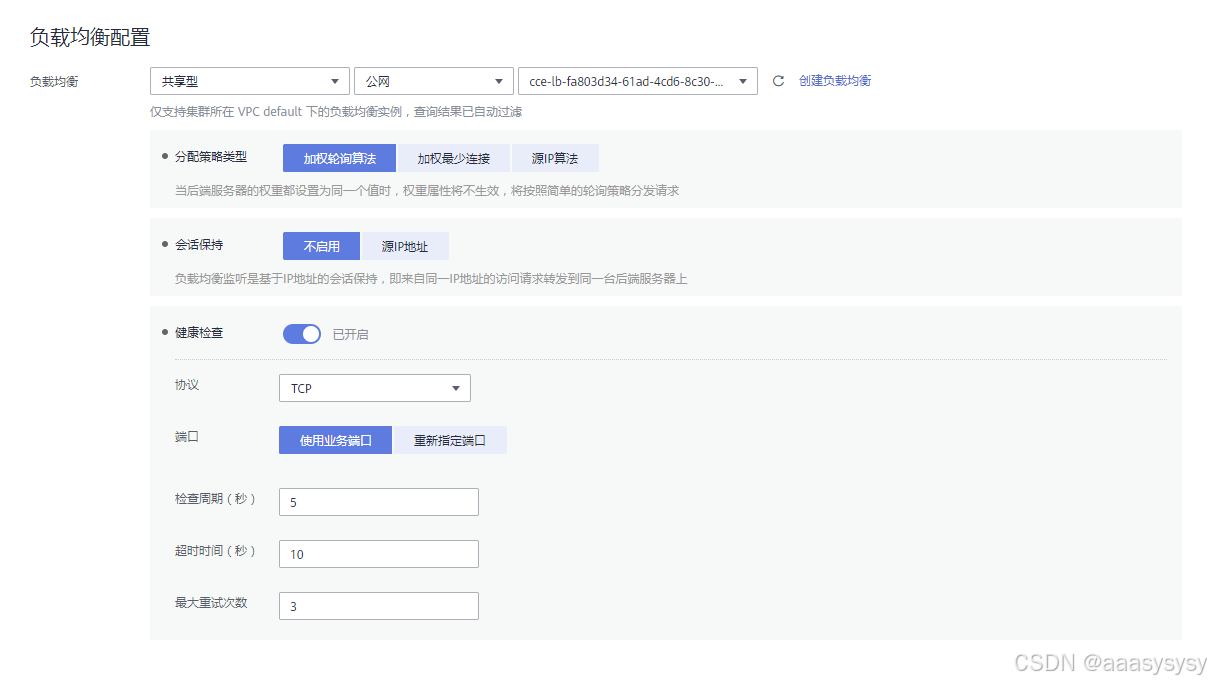Image resolution: width=1211 pixels, height=682 pixels.
Task: Click the 分配策略类型 label
Action: (211, 157)
